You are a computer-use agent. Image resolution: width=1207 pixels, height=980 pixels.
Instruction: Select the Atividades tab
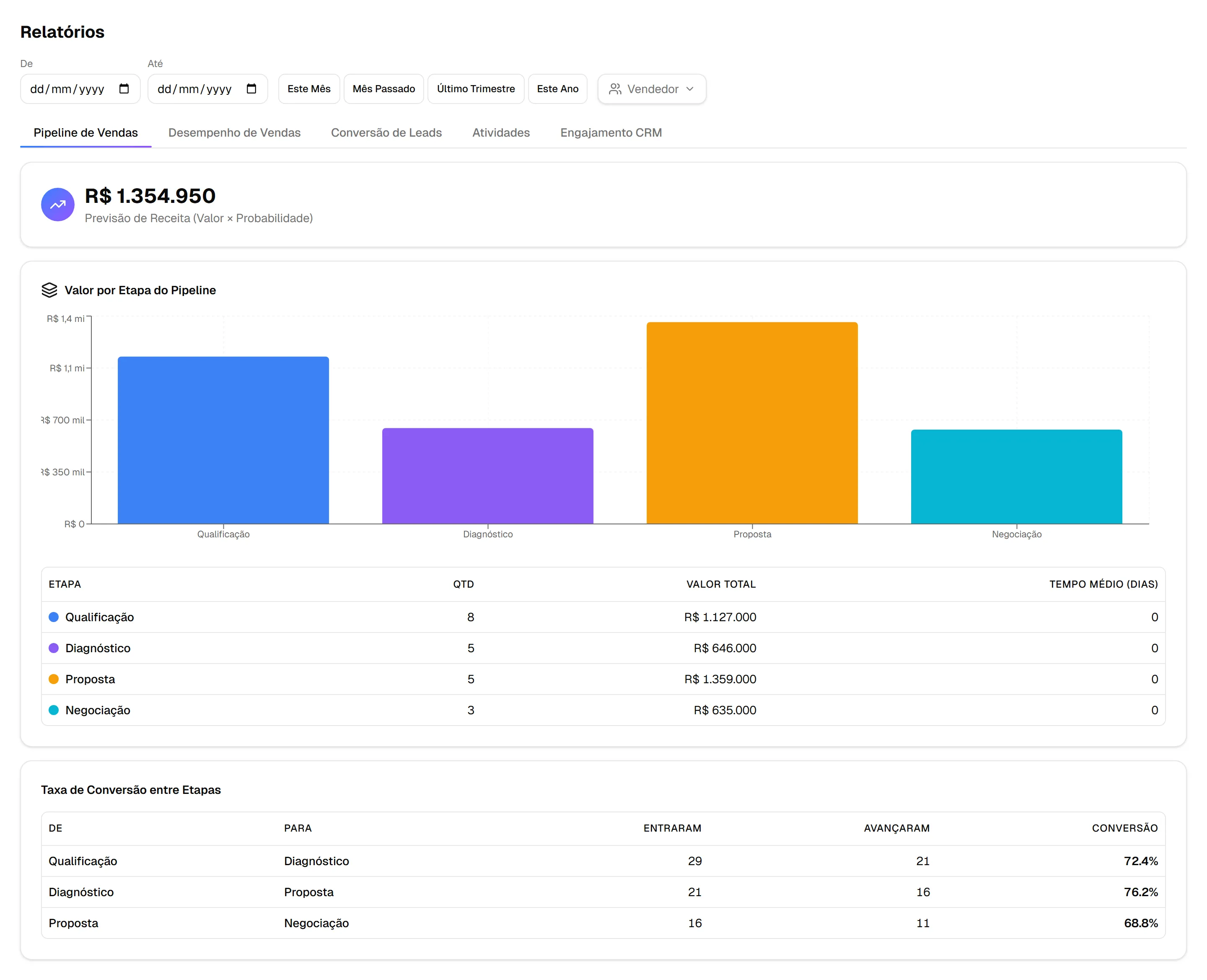501,132
